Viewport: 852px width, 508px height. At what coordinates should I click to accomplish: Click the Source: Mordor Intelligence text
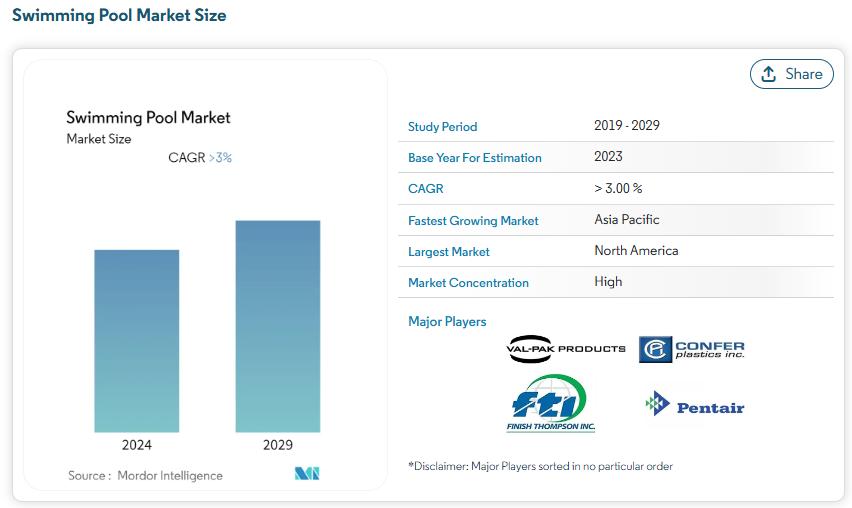pyautogui.click(x=145, y=475)
